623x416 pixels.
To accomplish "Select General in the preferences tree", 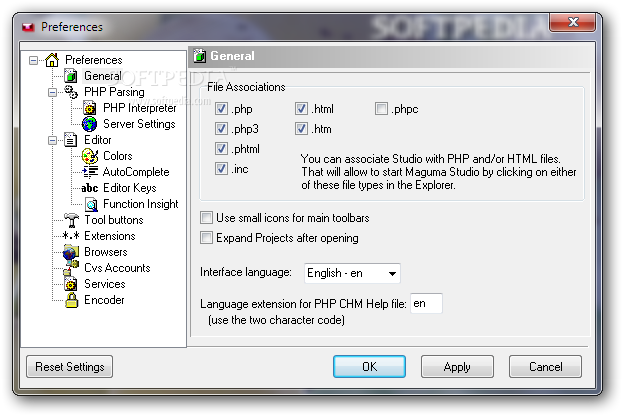I will (103, 75).
